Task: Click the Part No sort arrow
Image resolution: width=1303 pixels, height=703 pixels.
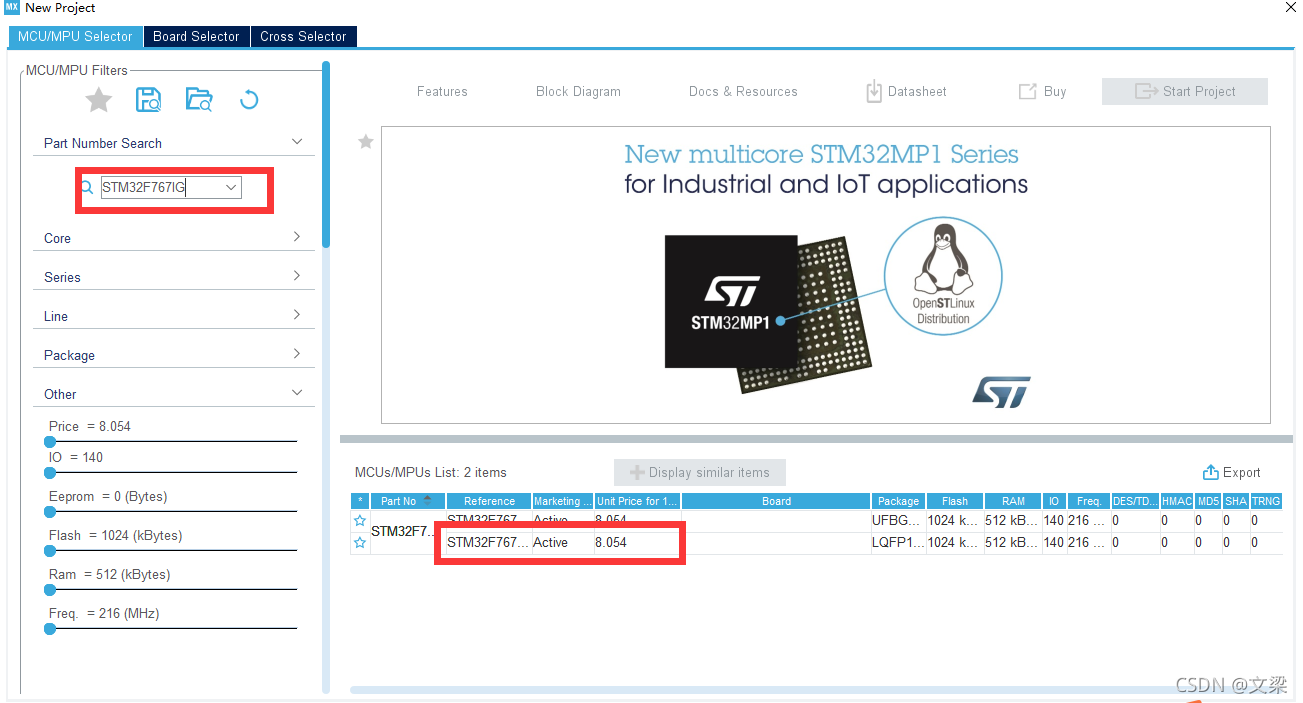Action: 428,500
